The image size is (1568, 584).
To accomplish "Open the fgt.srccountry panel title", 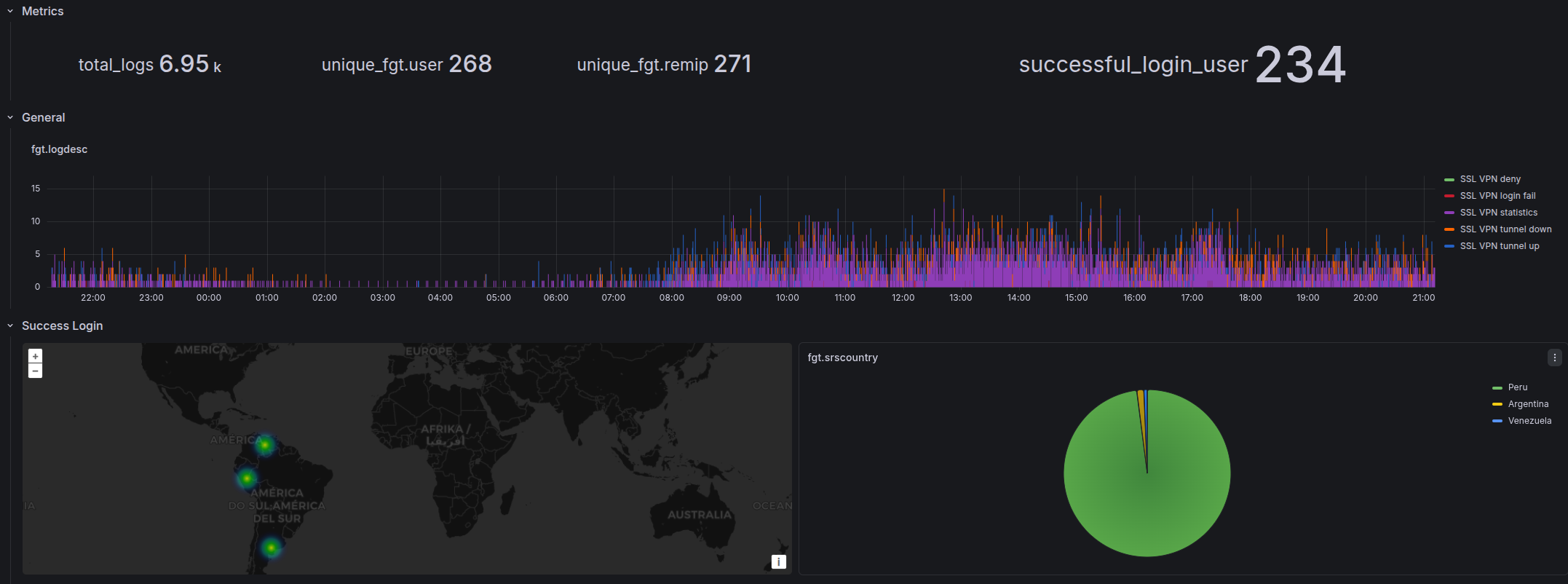I will click(842, 358).
